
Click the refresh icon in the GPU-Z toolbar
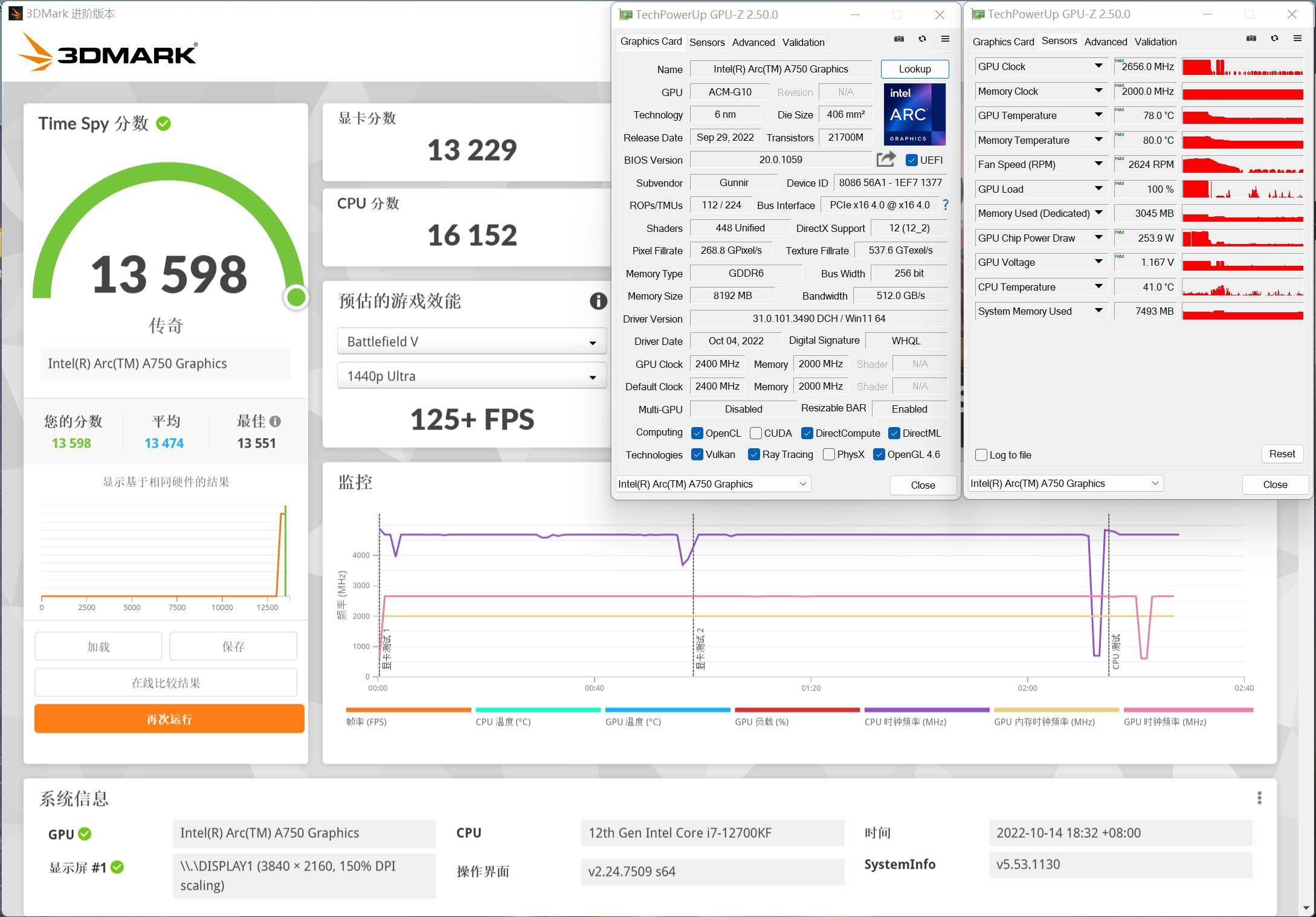[922, 38]
